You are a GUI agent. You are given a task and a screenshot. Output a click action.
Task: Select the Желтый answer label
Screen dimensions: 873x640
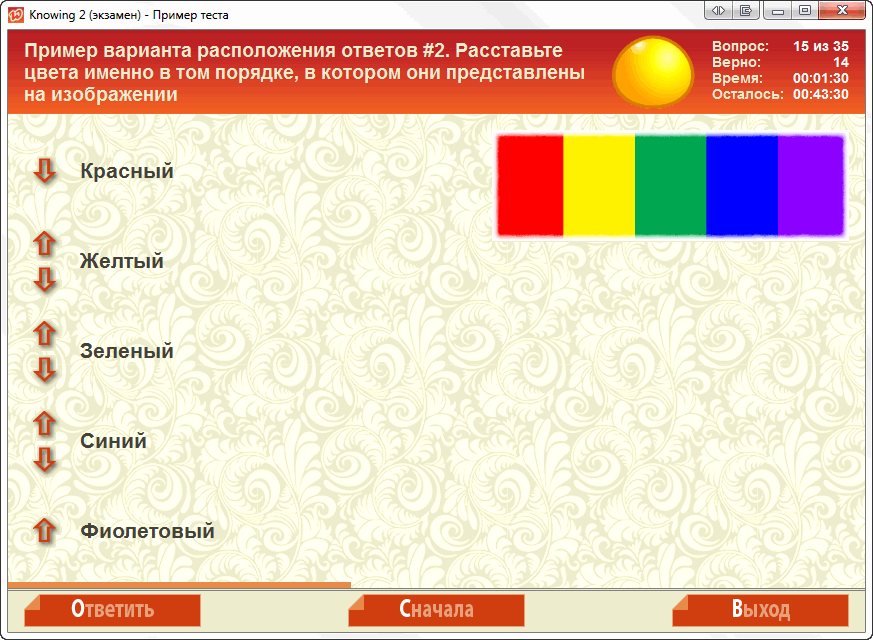122,261
